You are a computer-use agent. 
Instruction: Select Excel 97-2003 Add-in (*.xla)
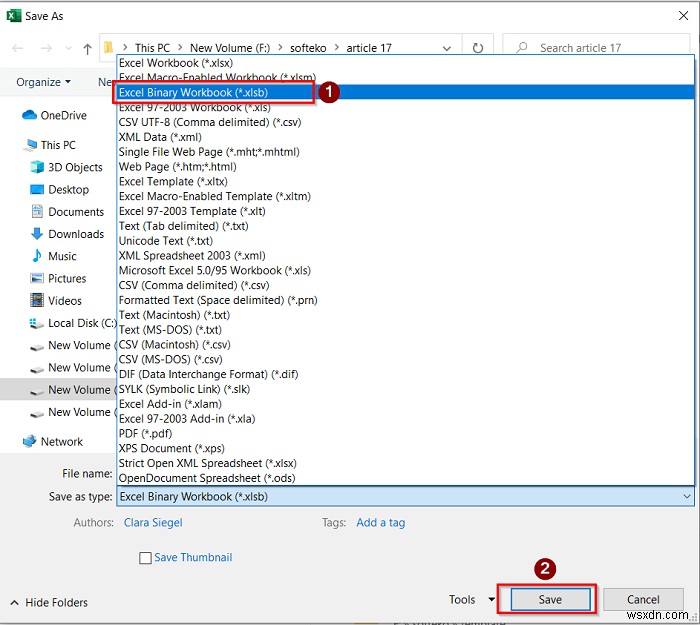[x=405, y=418]
